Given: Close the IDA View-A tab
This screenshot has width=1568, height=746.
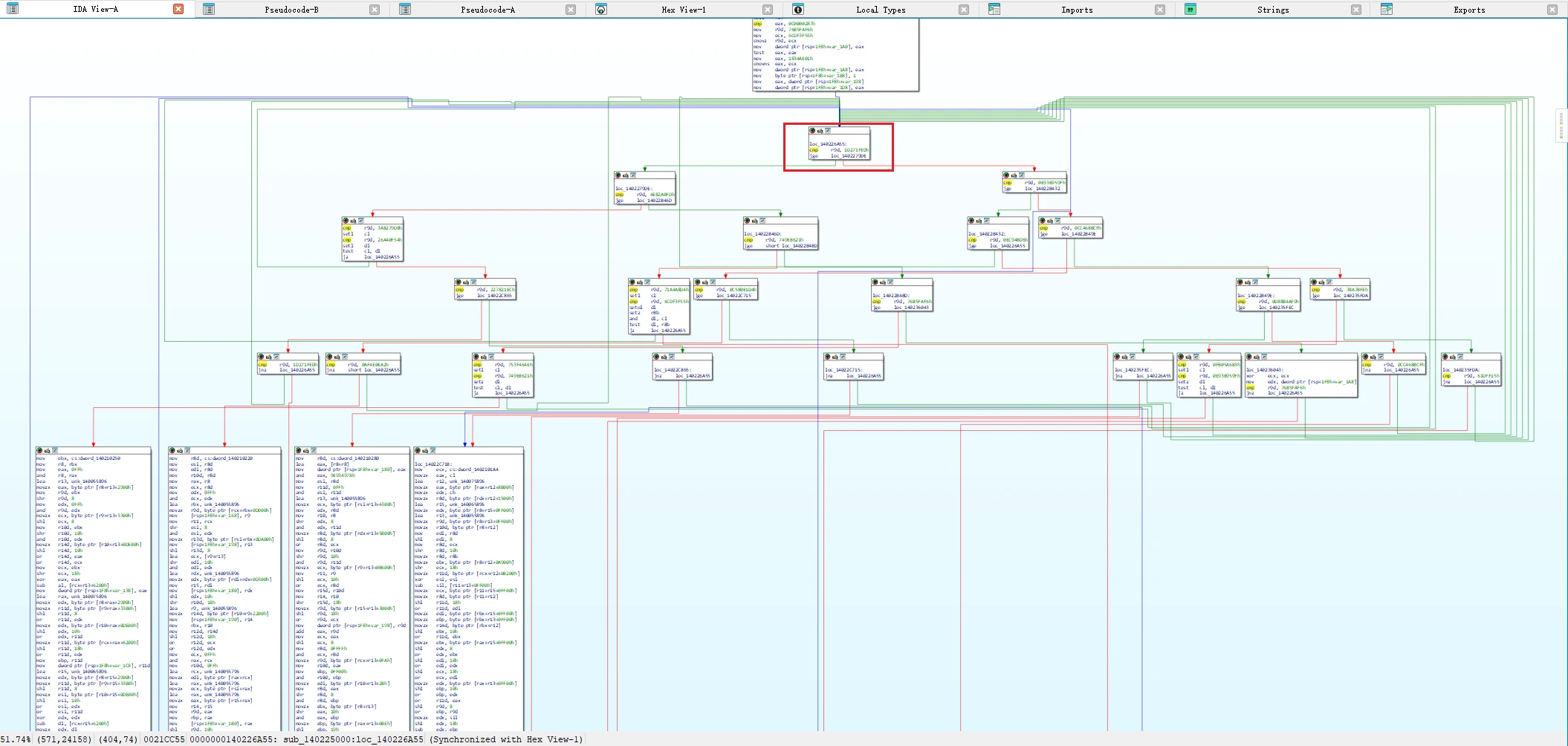Looking at the screenshot, I should pos(178,10).
